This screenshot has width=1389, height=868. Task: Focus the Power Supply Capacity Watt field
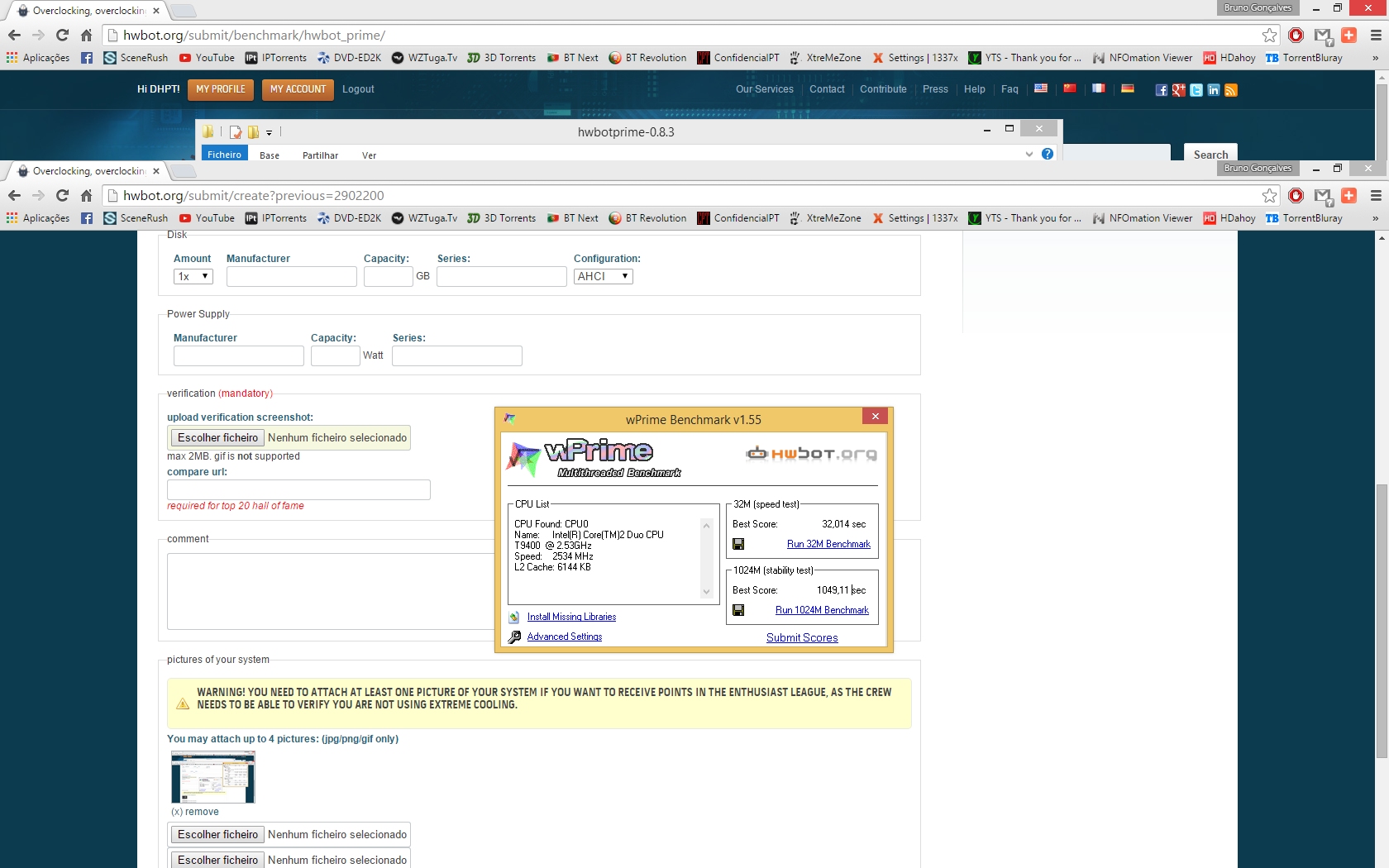(x=335, y=355)
